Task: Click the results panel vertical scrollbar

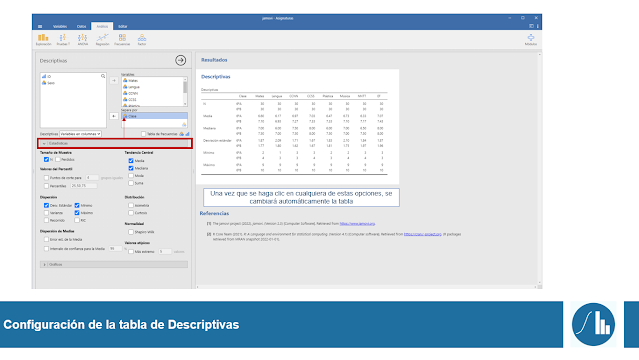Action: click(x=540, y=169)
